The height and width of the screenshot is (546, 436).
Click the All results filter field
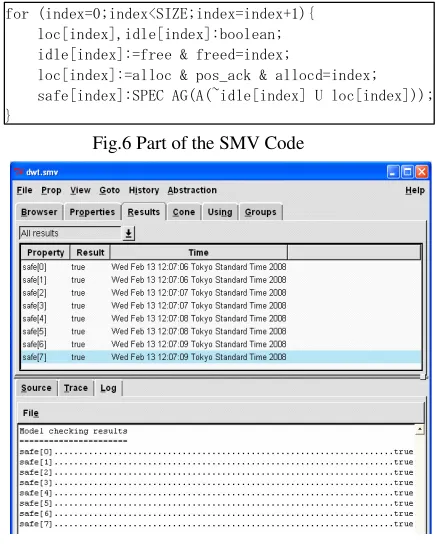tap(70, 233)
